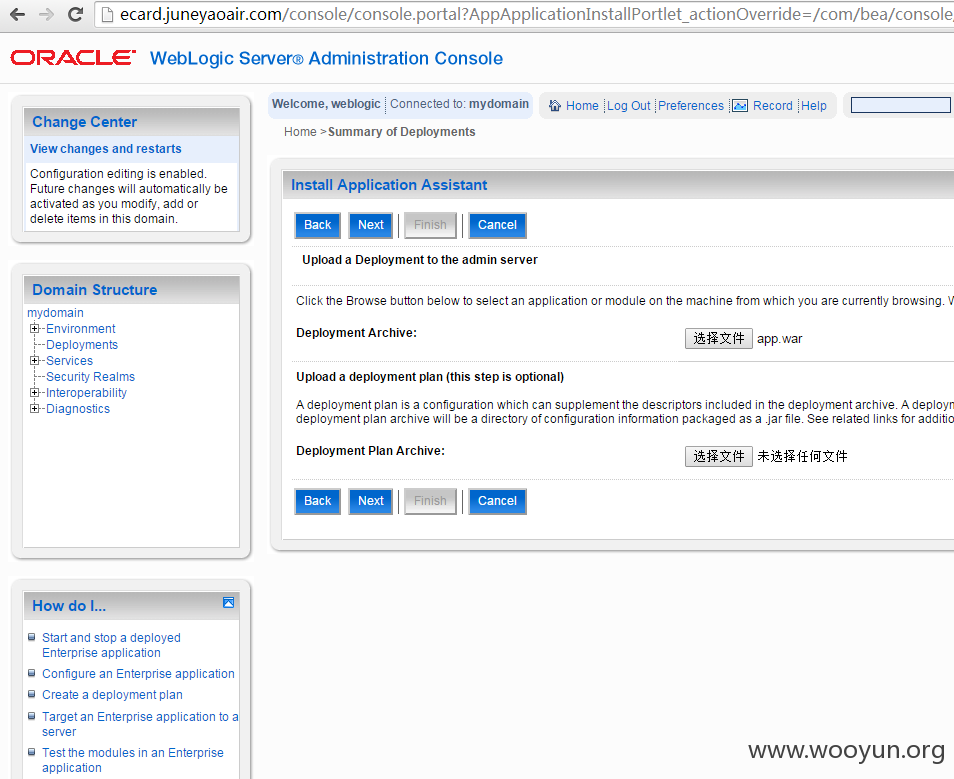Expand the Interoperability tree node
This screenshot has width=954, height=779.
(35, 393)
